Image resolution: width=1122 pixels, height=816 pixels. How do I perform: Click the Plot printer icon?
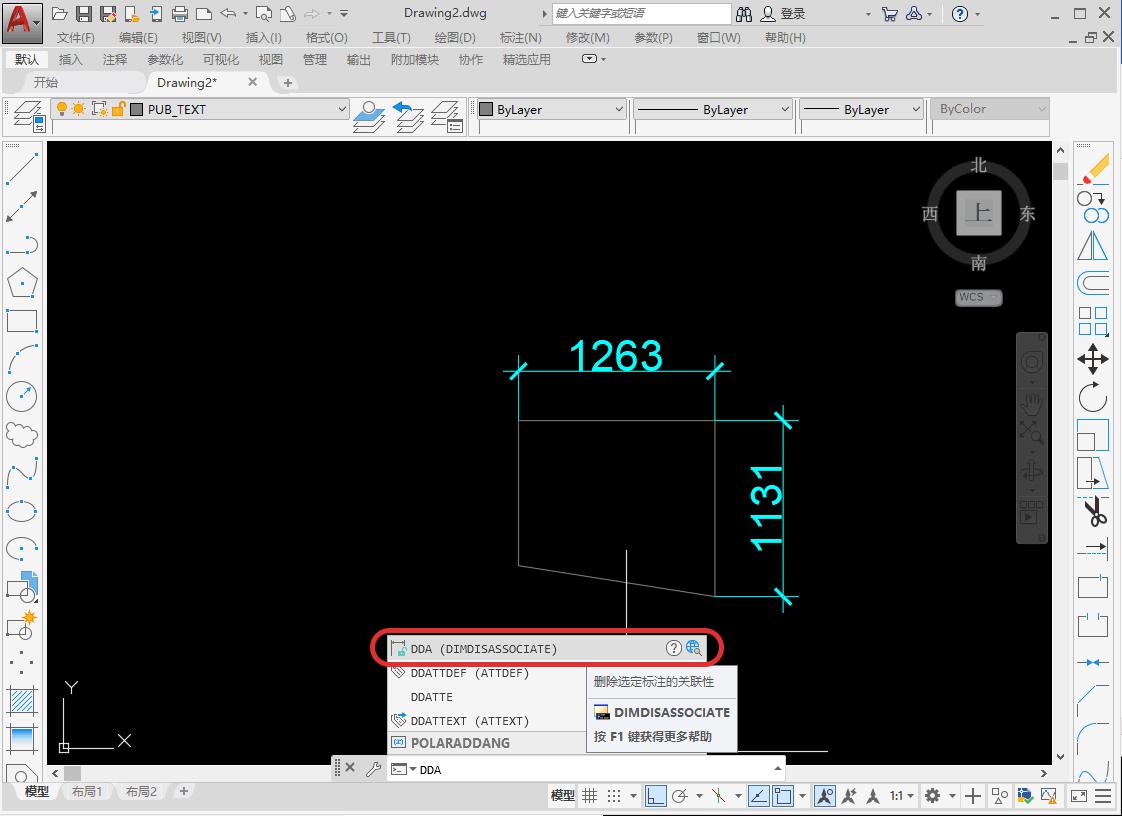(180, 14)
